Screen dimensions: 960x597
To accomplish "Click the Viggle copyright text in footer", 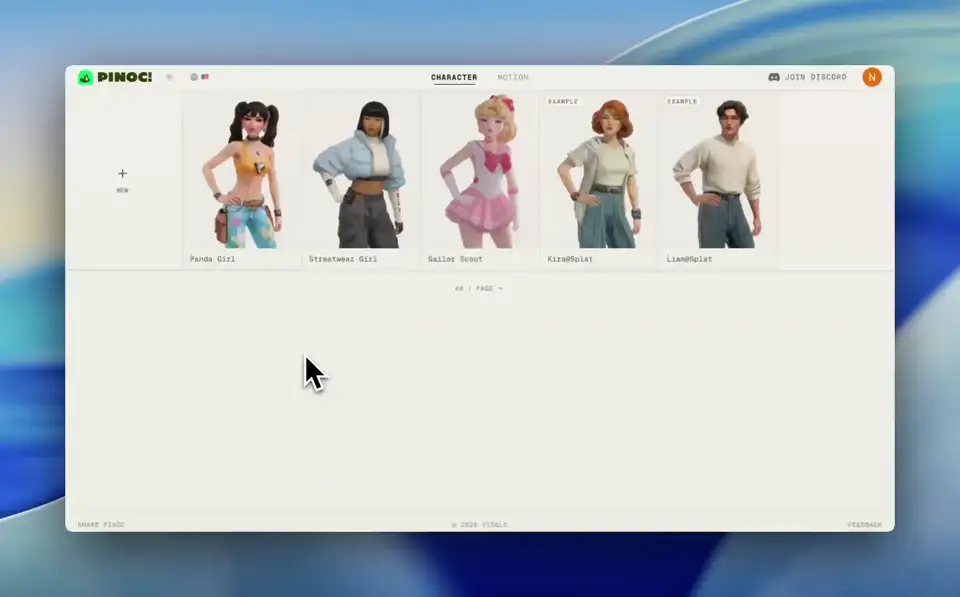I will point(479,525).
